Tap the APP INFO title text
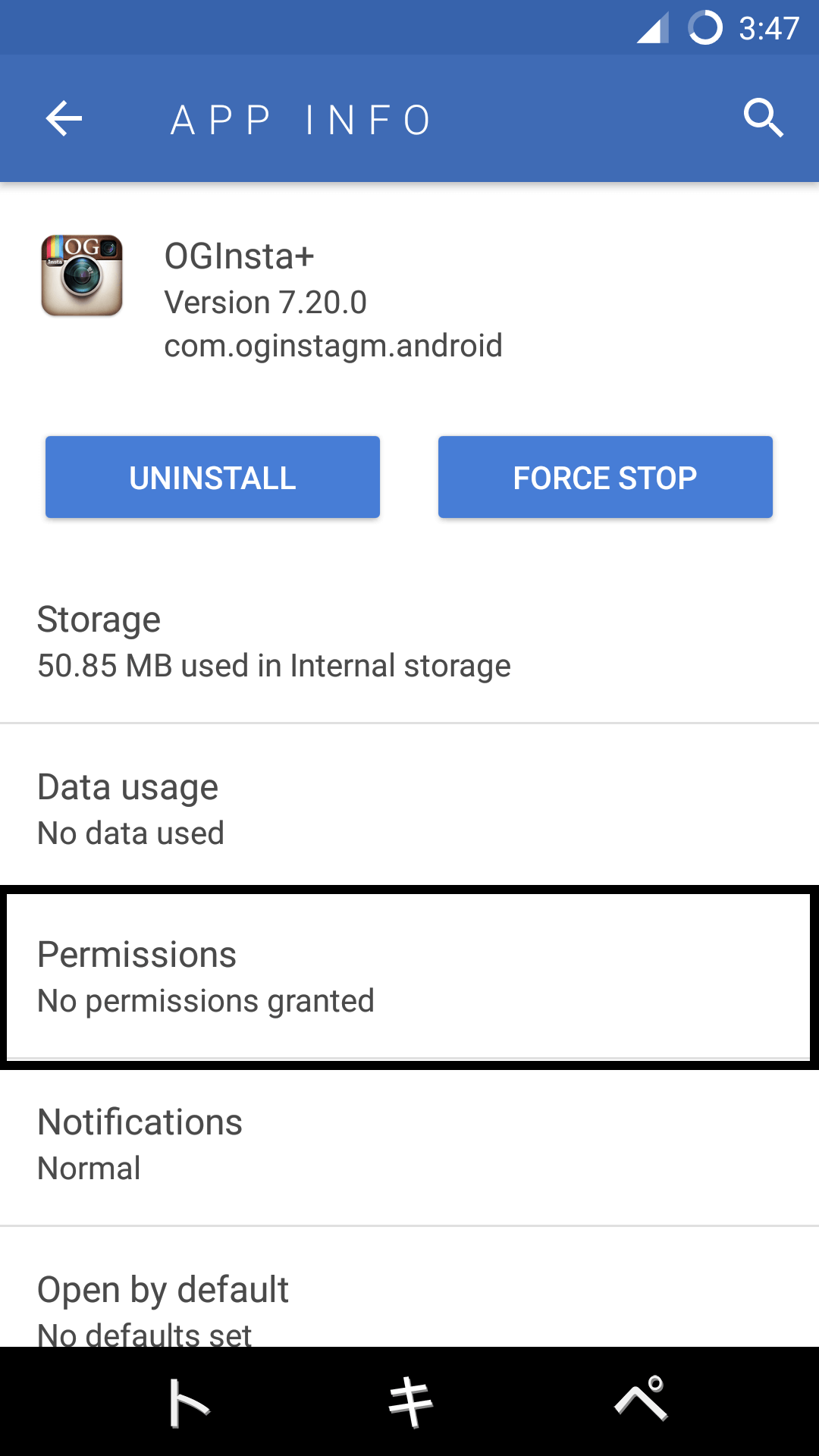Image resolution: width=819 pixels, height=1456 pixels. tap(301, 121)
